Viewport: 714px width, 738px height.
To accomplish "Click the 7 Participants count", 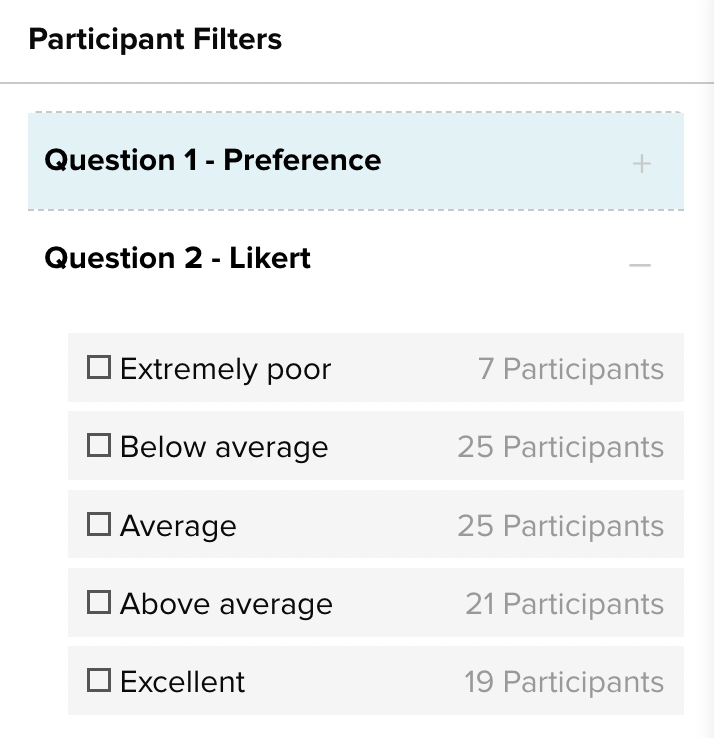I will click(571, 369).
